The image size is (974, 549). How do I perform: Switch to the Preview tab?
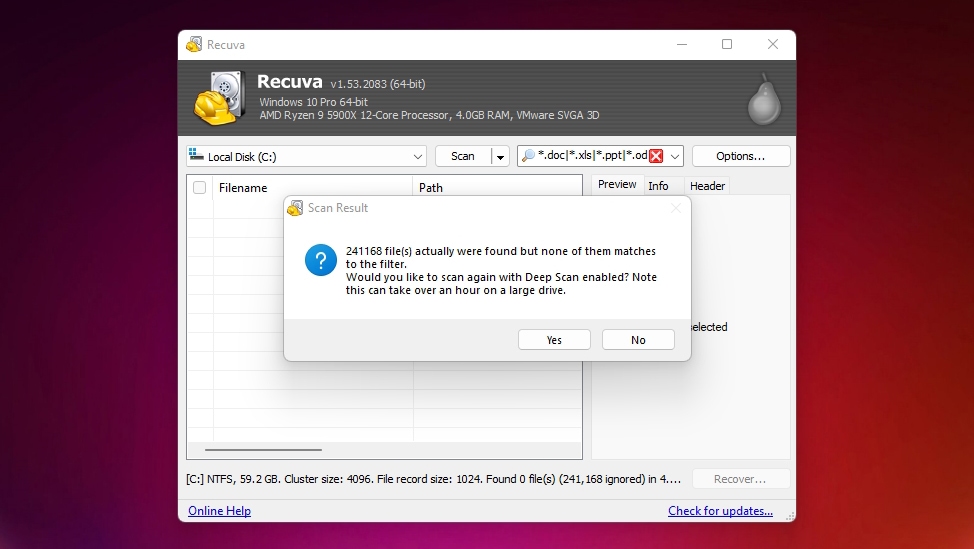pos(617,184)
